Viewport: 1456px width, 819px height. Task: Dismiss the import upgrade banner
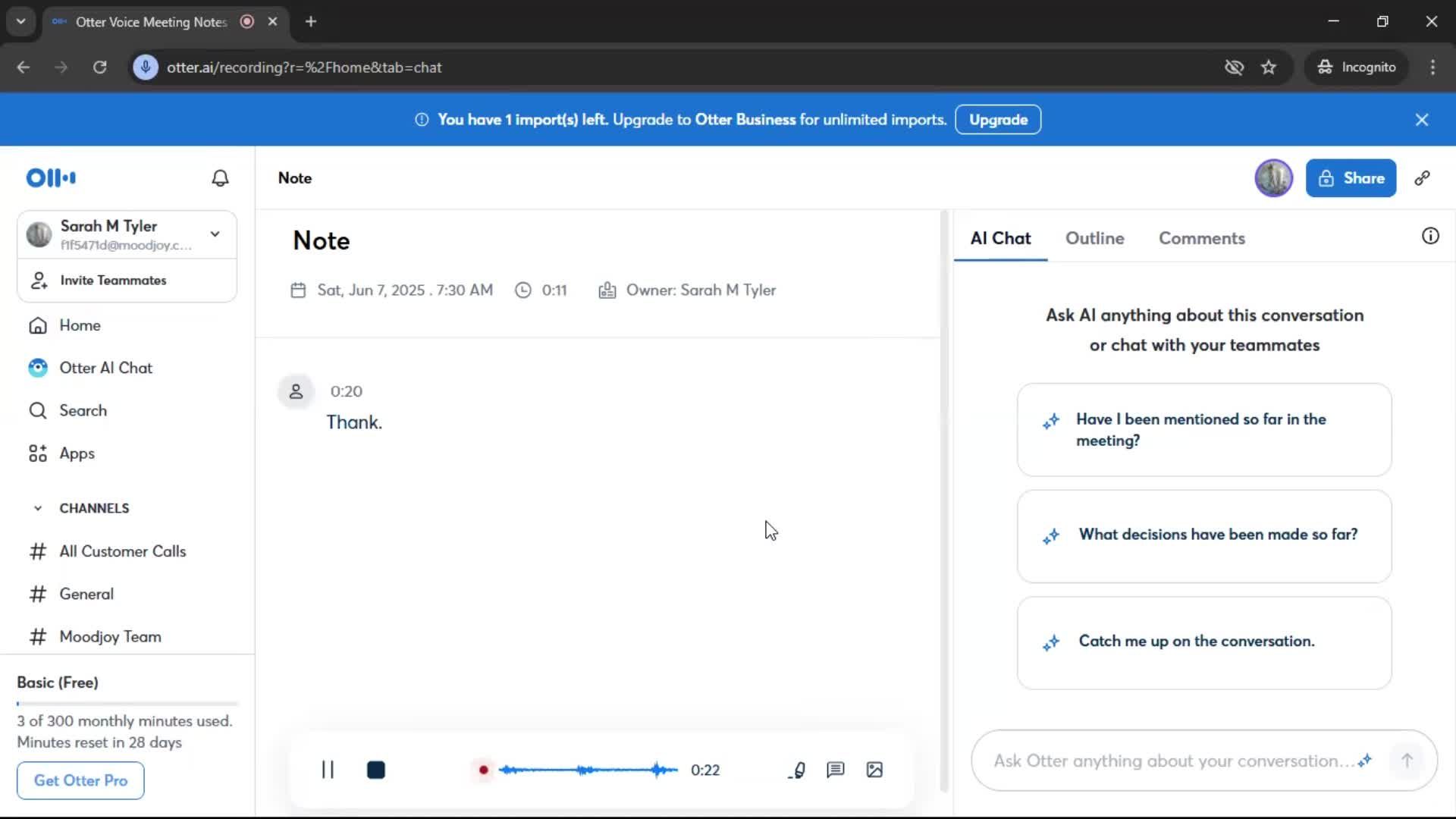pos(1422,120)
